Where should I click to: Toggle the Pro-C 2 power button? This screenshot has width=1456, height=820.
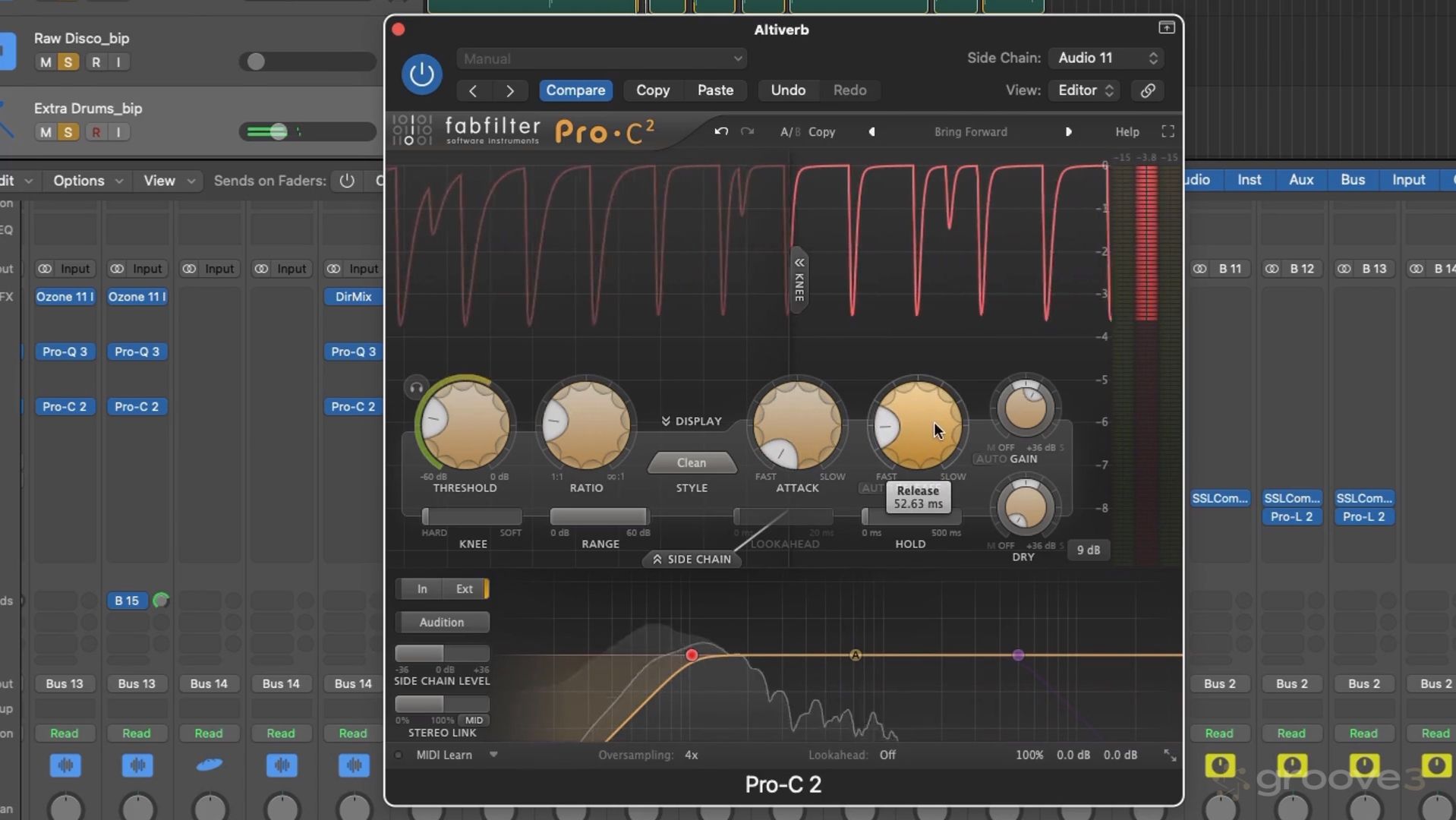tap(421, 74)
